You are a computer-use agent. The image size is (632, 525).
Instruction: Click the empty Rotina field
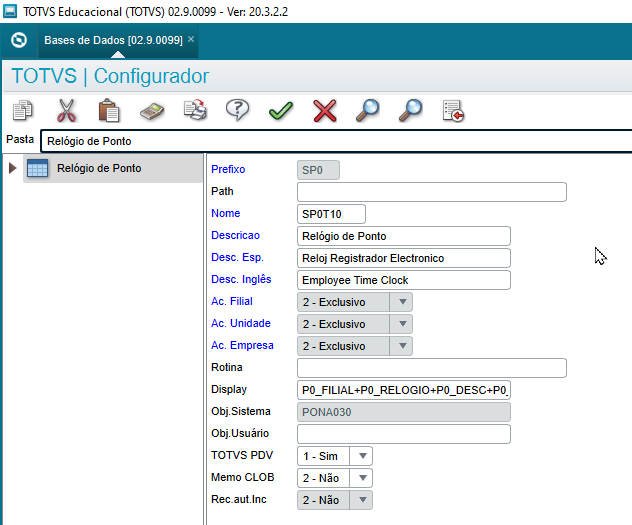click(432, 368)
